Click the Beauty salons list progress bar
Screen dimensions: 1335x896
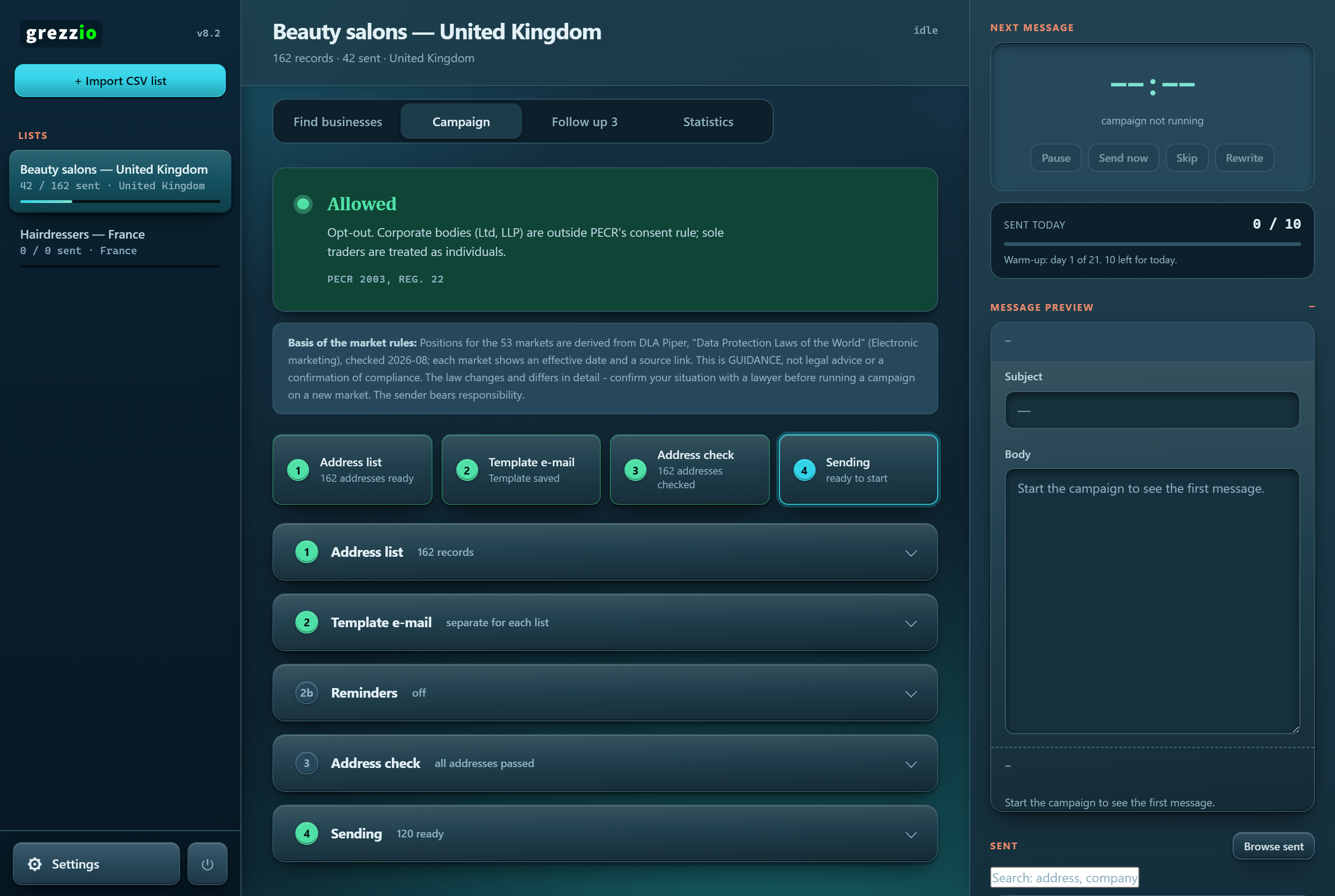tap(120, 201)
